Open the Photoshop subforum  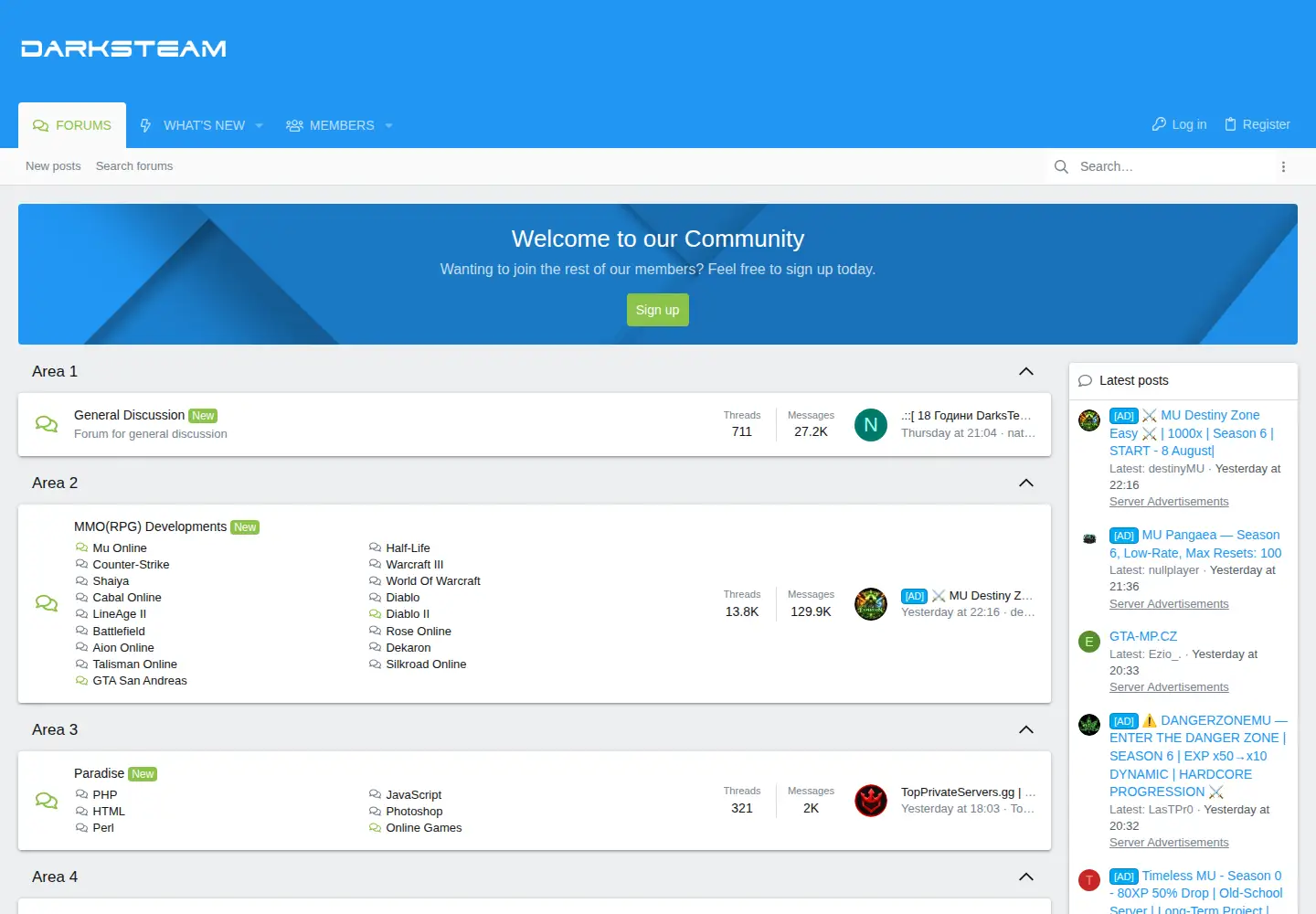click(414, 812)
